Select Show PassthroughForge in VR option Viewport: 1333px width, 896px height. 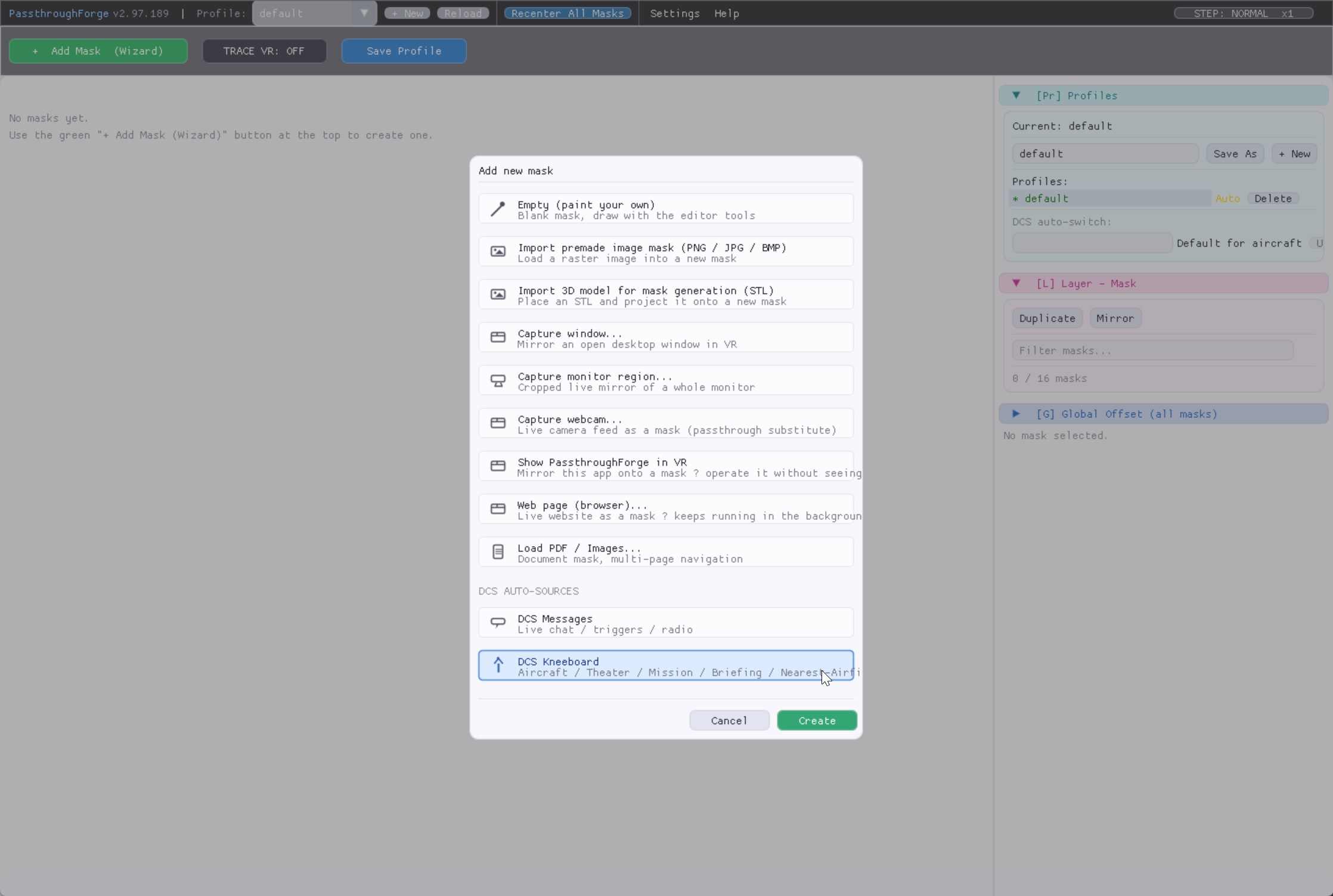[x=666, y=466]
